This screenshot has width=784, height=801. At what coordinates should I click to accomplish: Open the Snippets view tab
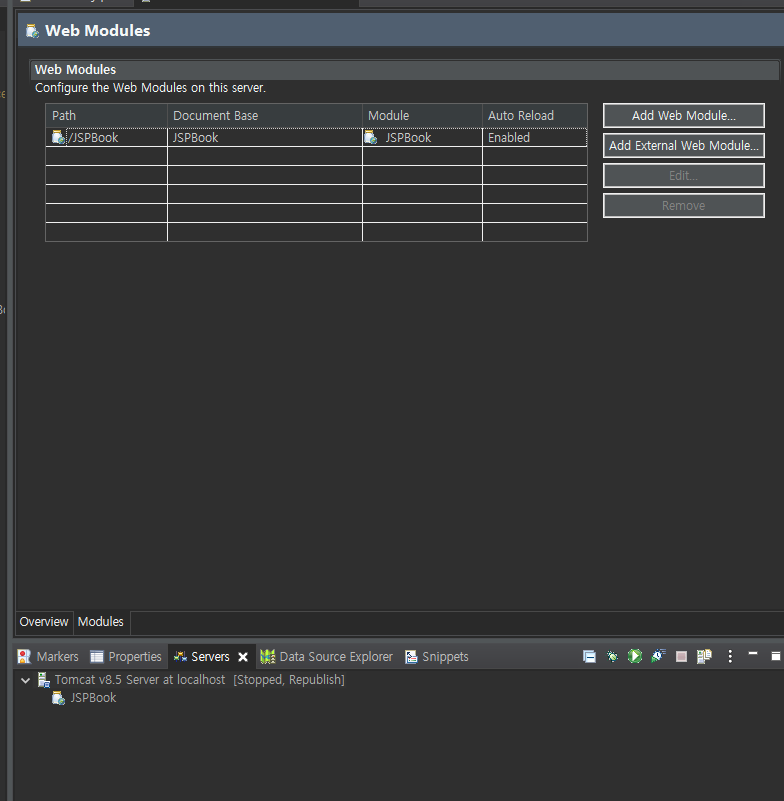pyautogui.click(x=437, y=656)
